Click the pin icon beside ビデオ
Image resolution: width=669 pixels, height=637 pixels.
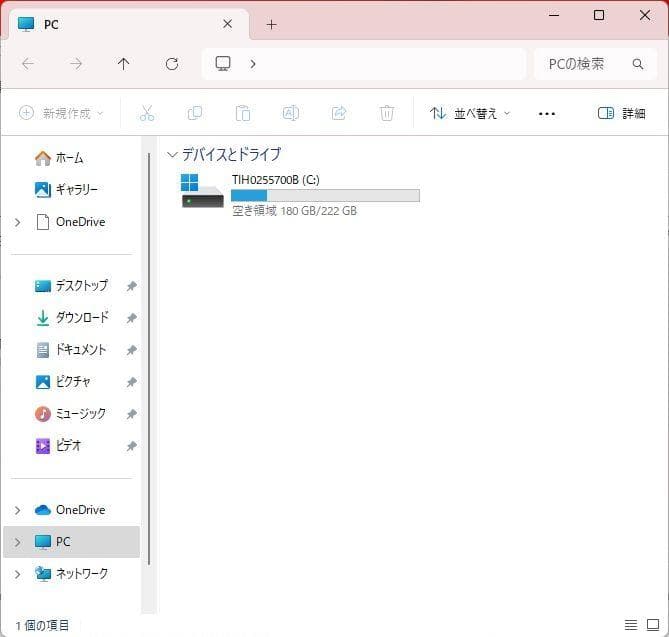[x=131, y=446]
